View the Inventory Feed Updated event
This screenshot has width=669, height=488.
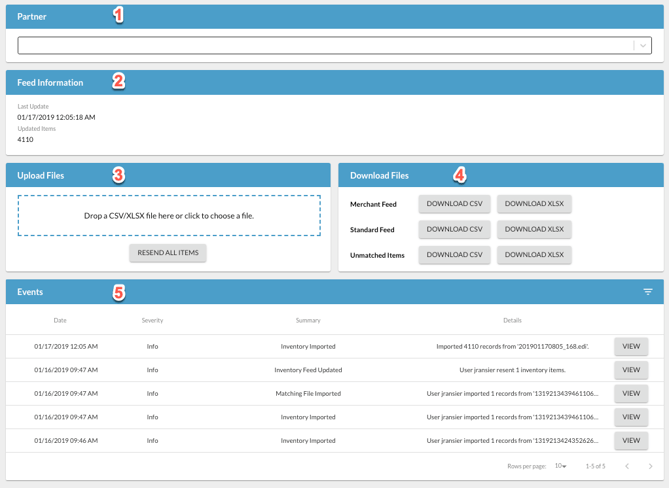click(631, 370)
